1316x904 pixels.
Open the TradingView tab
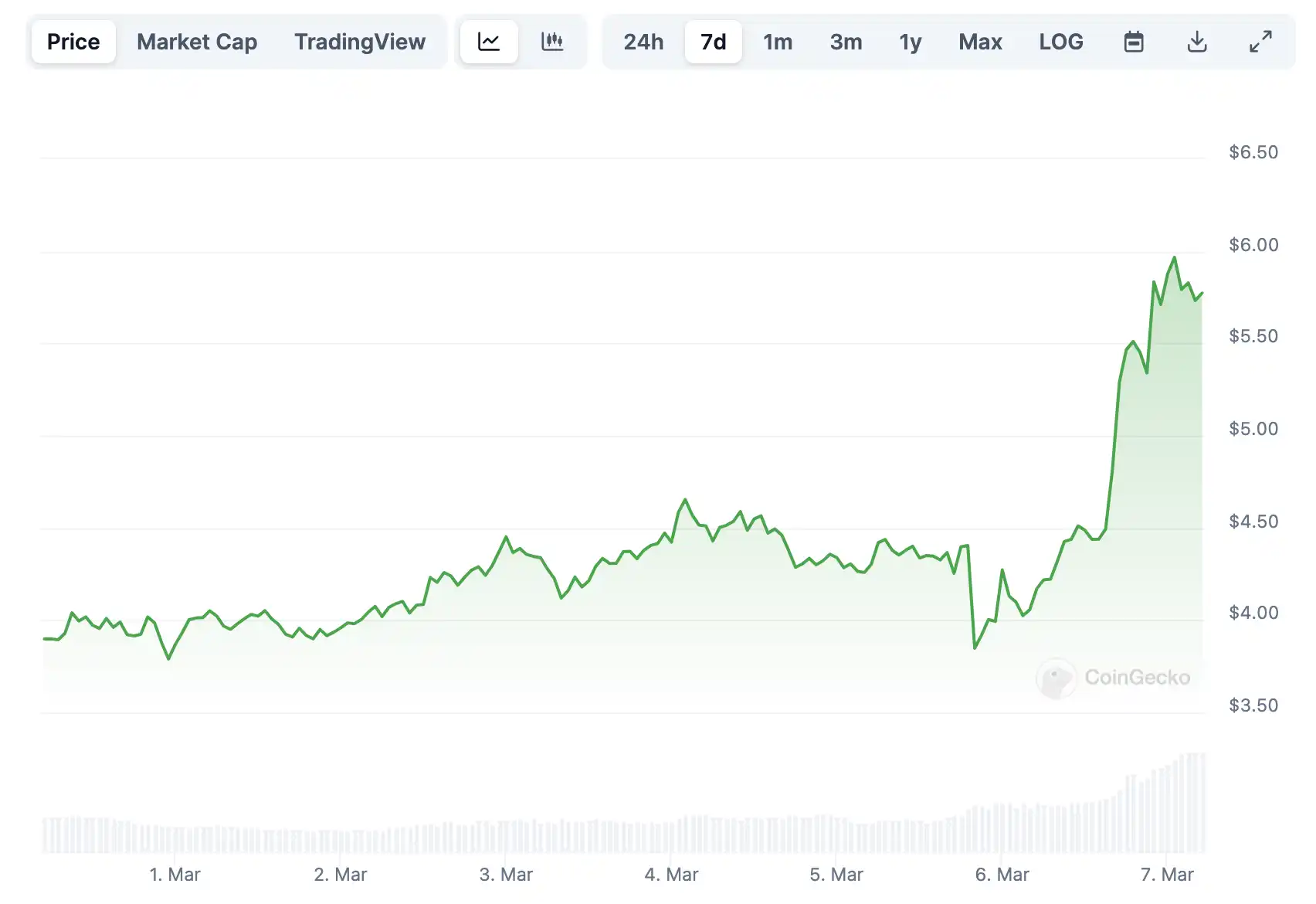[360, 42]
